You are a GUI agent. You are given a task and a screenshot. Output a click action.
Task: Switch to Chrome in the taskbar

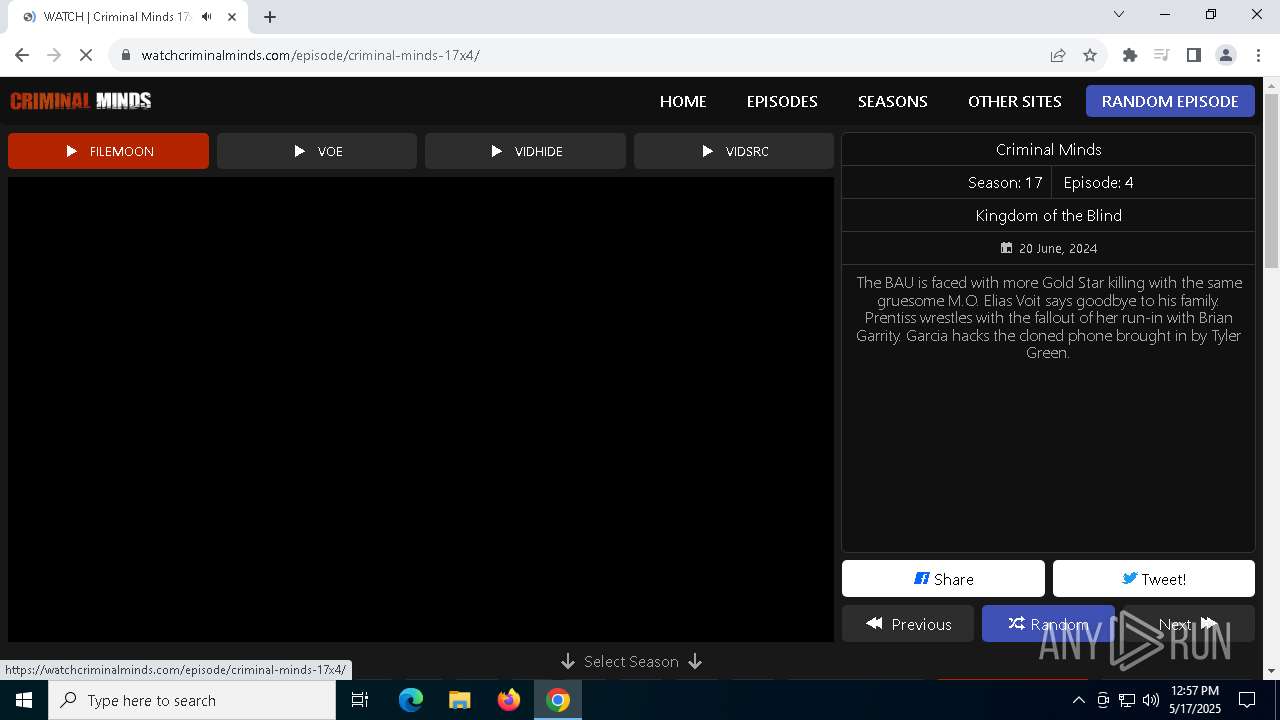point(558,700)
